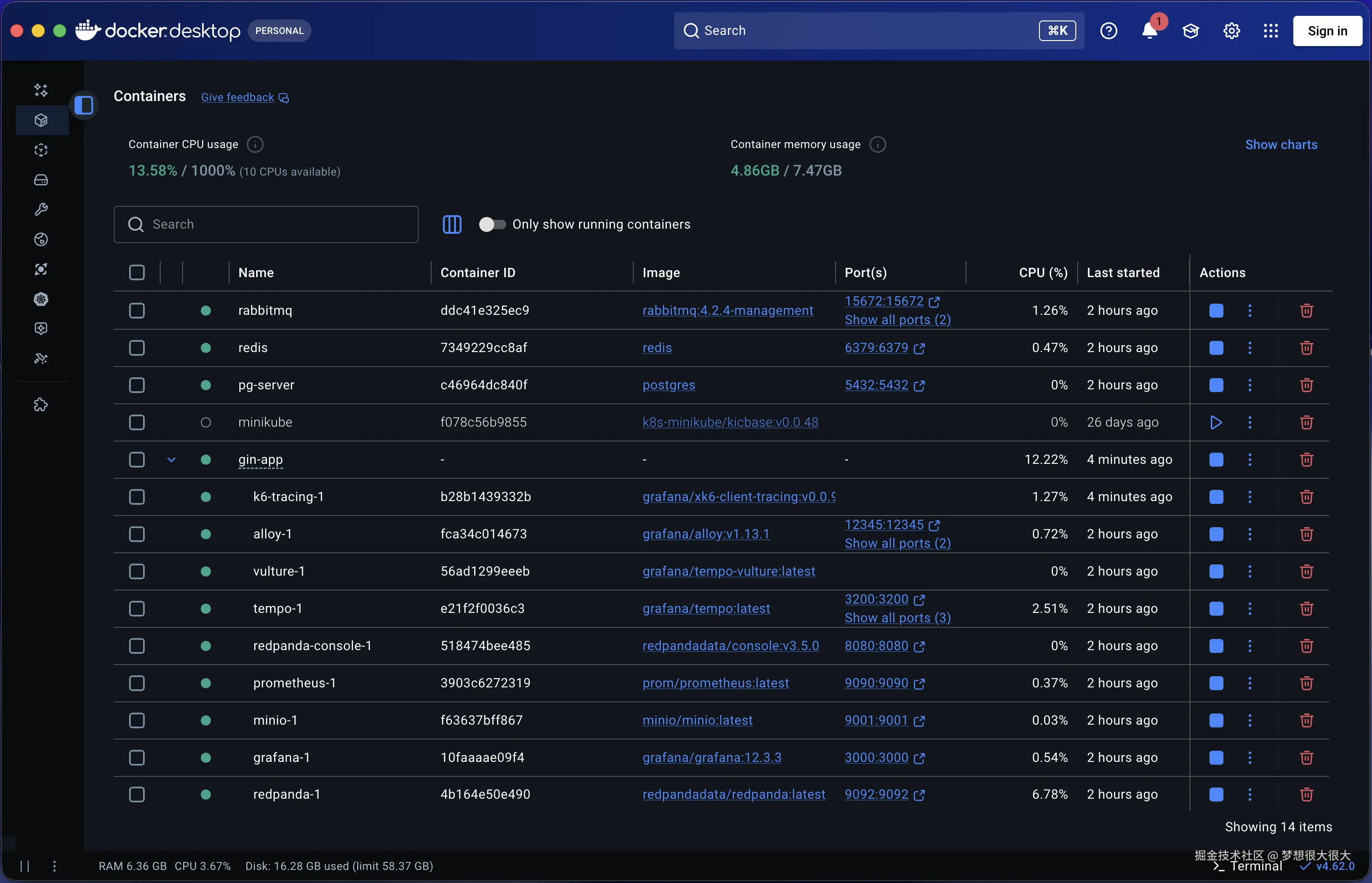Open the Images section in sidebar
The height and width of the screenshot is (883, 1372).
(x=41, y=150)
